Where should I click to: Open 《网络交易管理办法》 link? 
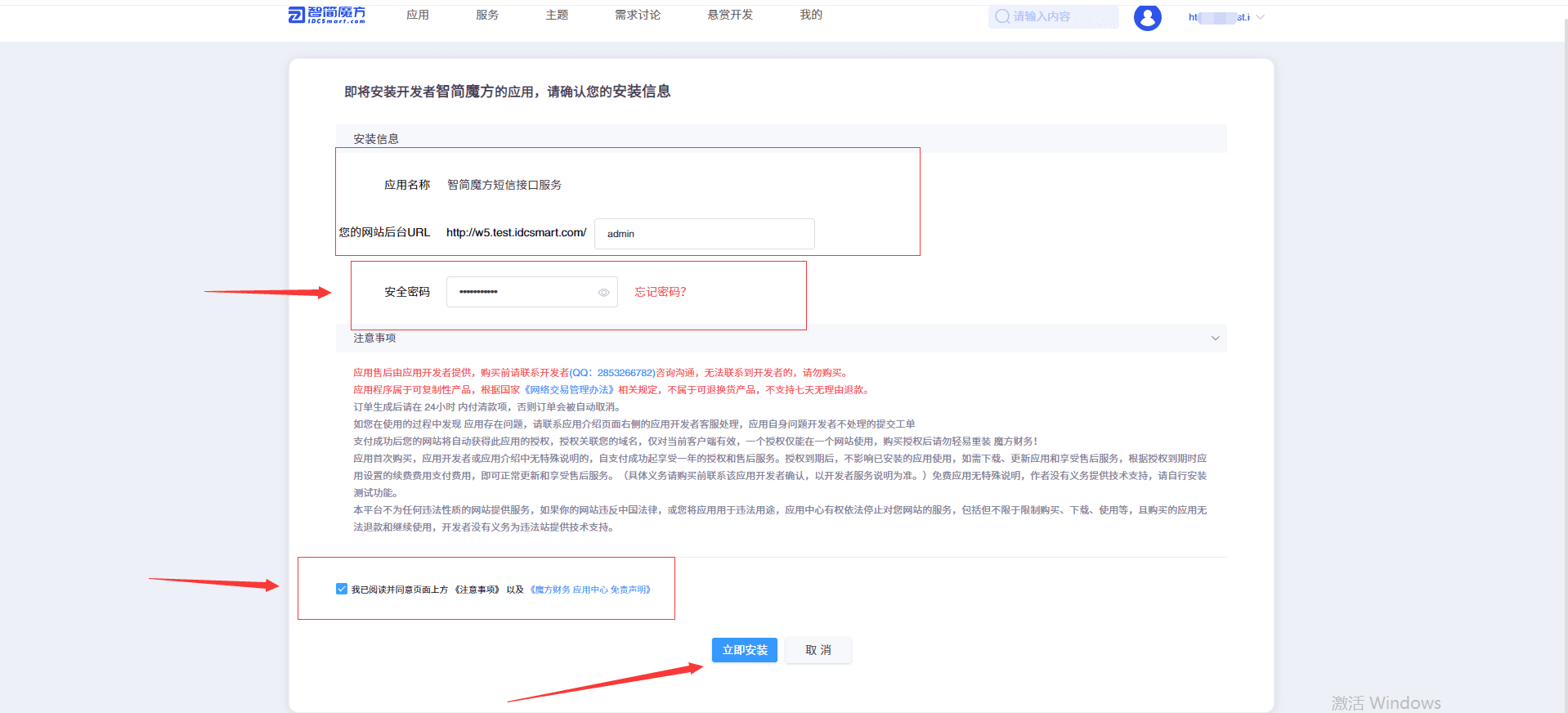[x=569, y=390]
